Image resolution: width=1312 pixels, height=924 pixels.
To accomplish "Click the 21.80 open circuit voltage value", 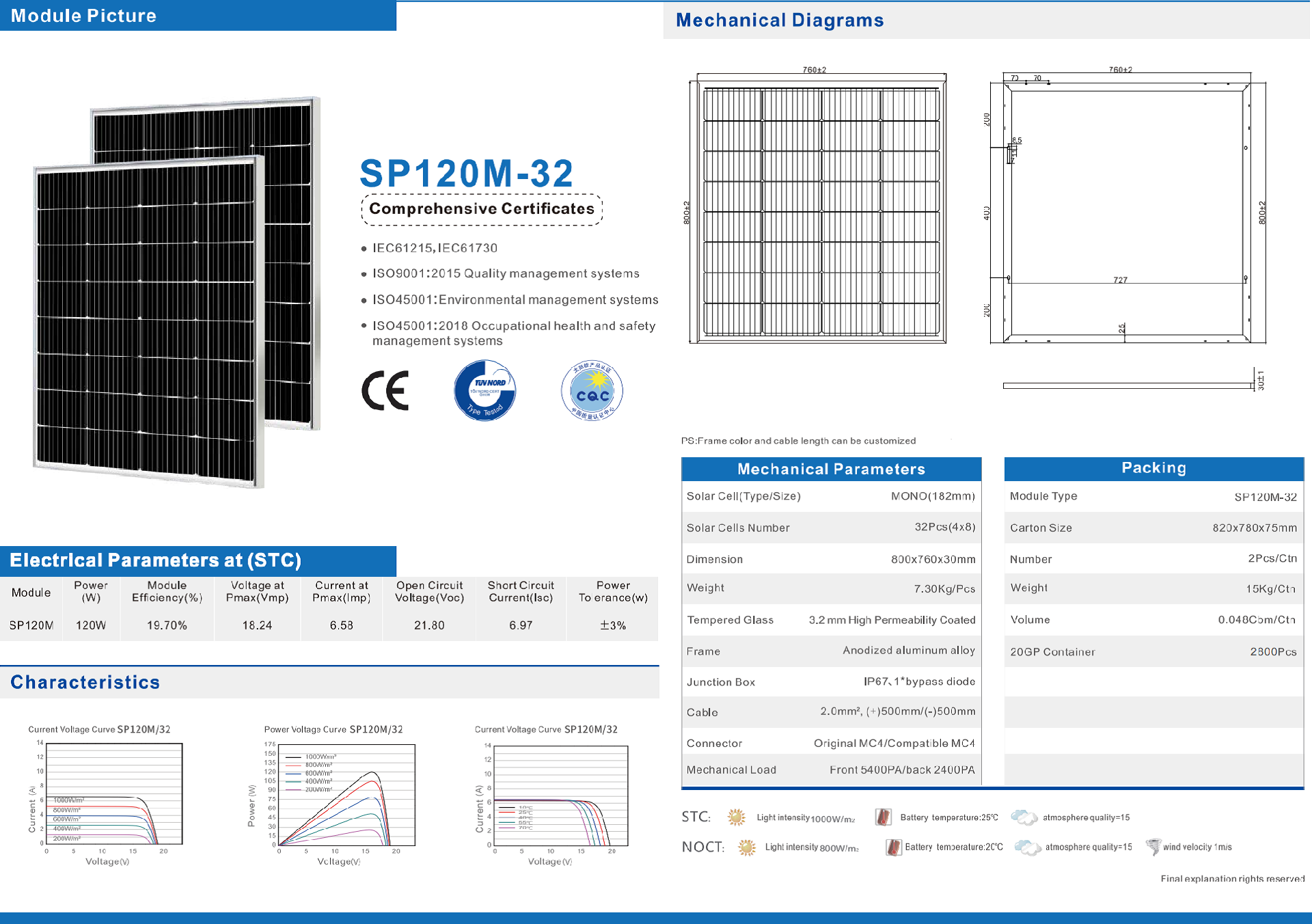I will [429, 625].
